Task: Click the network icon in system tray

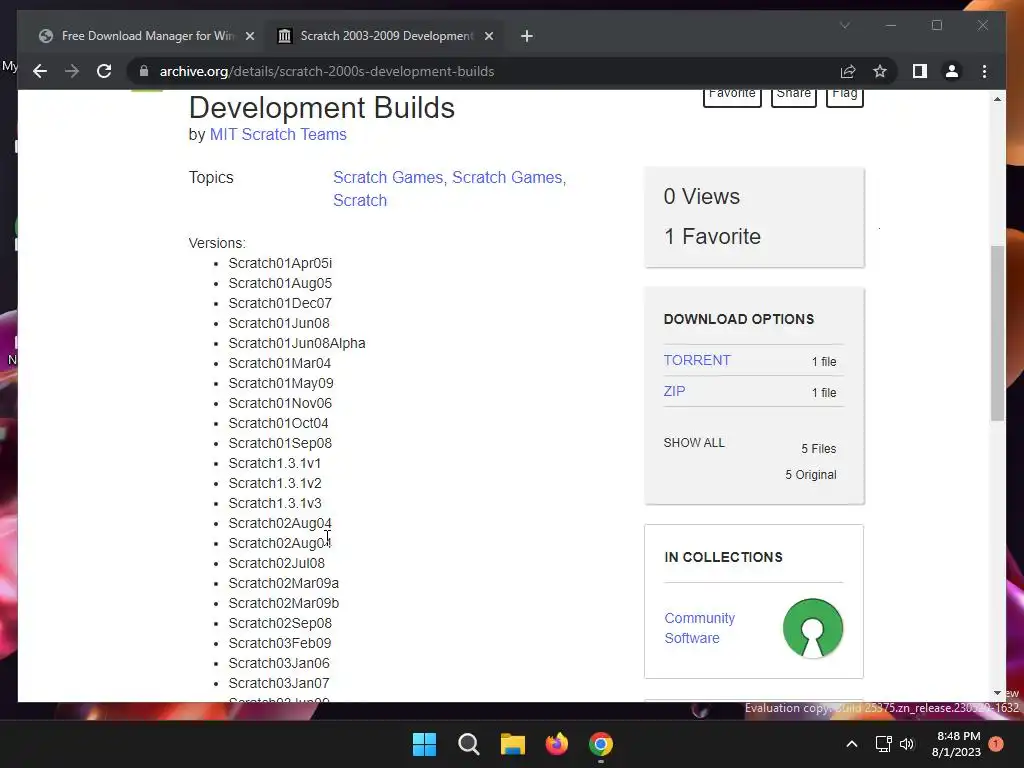Action: coord(883,744)
